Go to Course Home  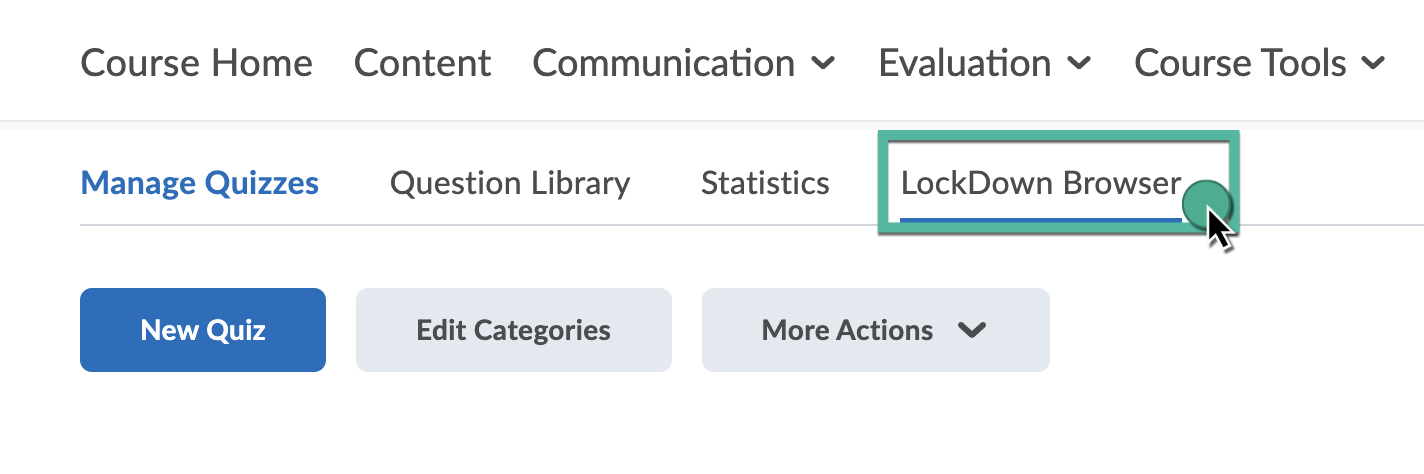coord(196,63)
